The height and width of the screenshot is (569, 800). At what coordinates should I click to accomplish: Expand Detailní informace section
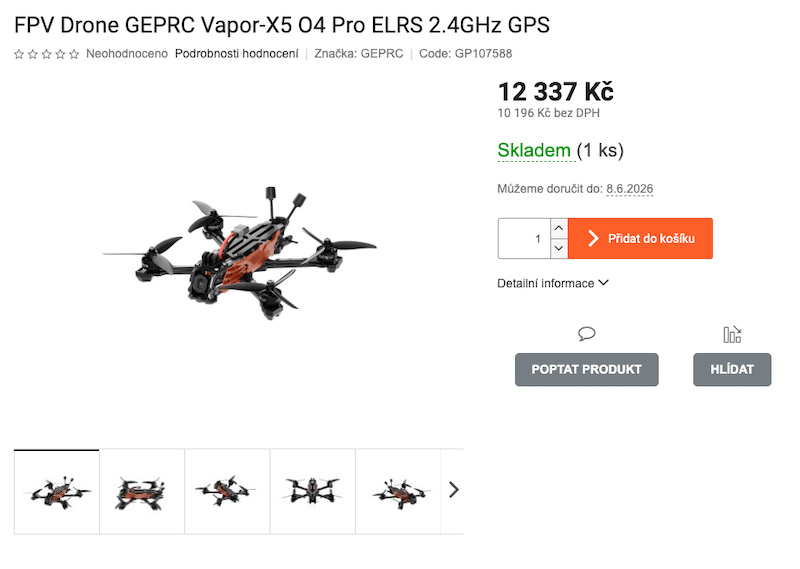point(553,283)
